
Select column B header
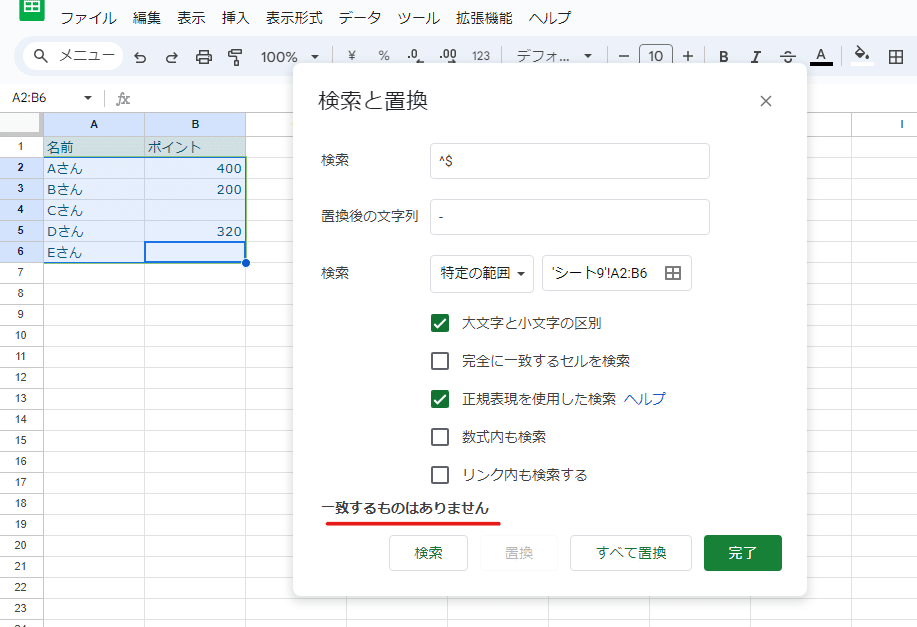tap(195, 124)
